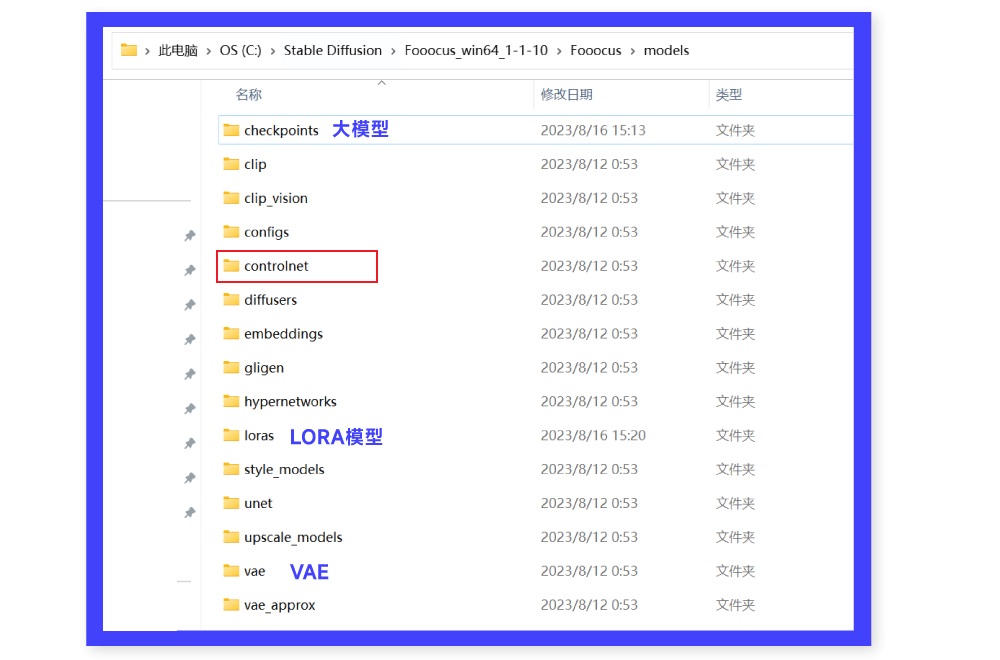1000x660 pixels.
Task: Open the checkpoints folder icon
Action: [231, 130]
